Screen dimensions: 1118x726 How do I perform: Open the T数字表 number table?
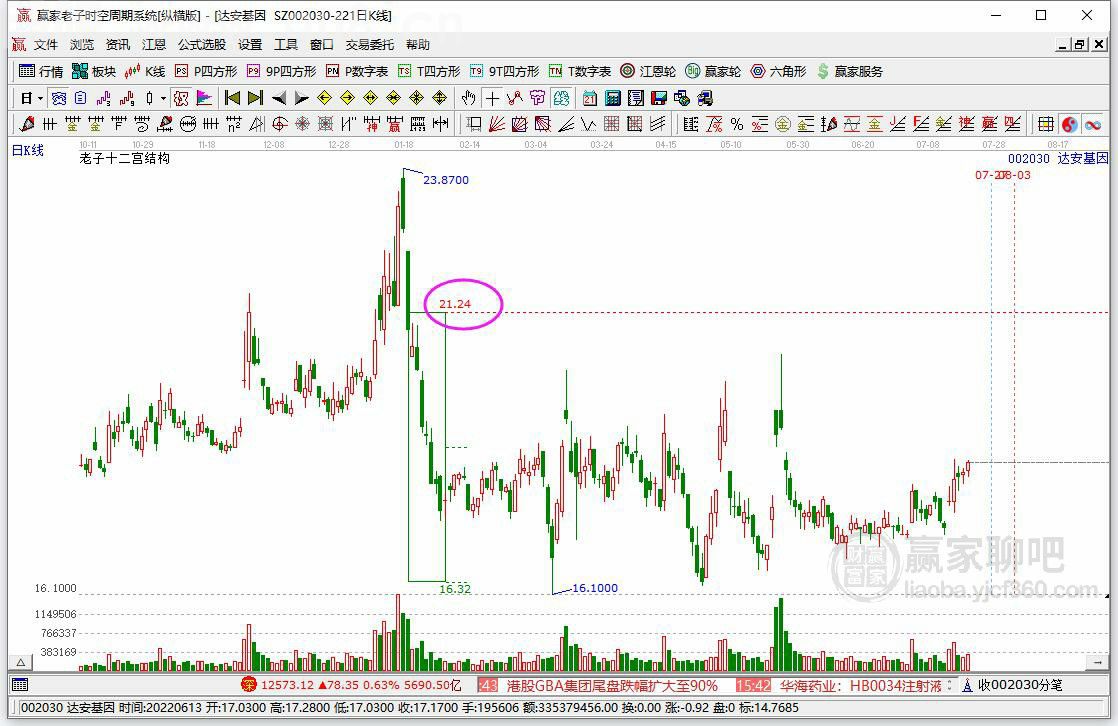580,71
